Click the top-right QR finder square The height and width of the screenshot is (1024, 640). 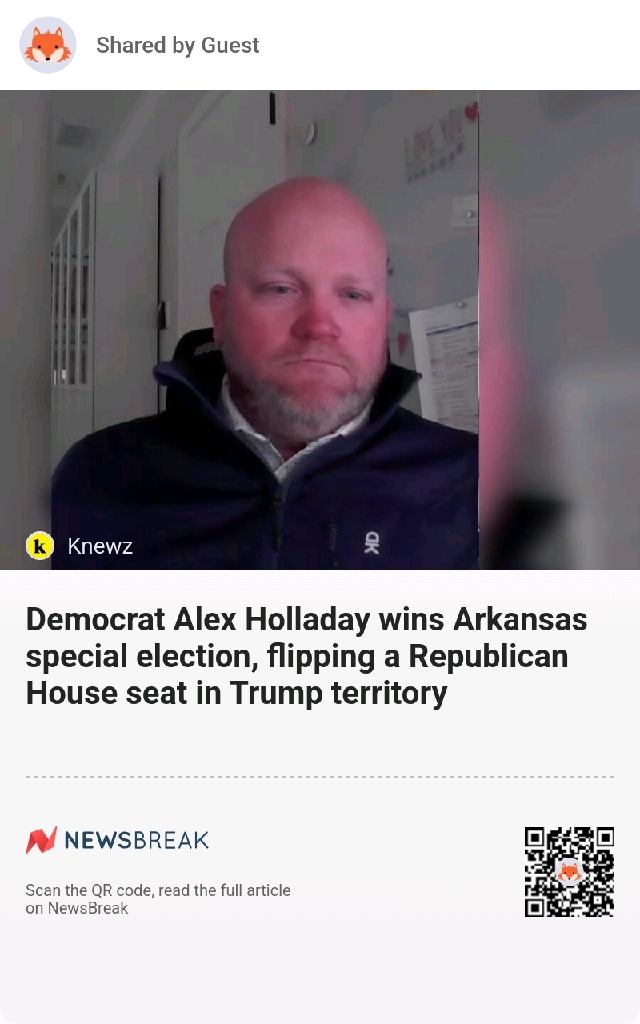604,837
